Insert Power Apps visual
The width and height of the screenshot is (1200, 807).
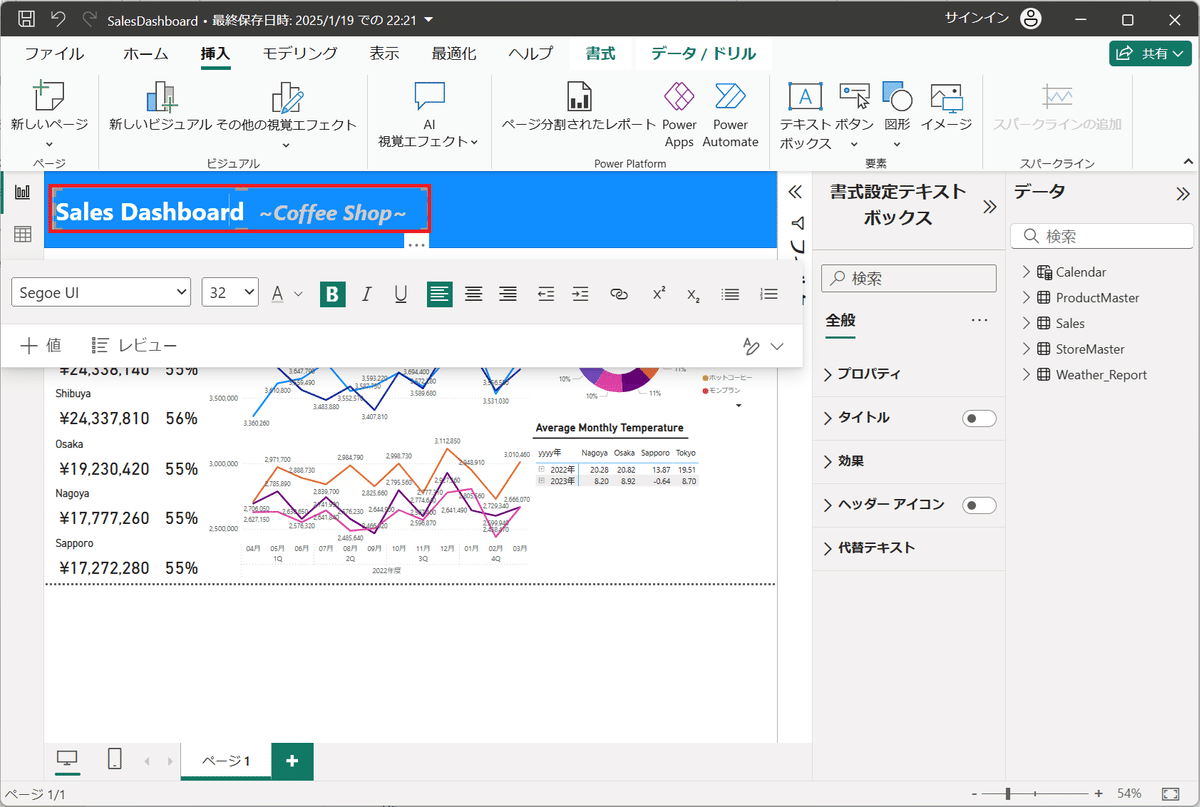coord(679,114)
